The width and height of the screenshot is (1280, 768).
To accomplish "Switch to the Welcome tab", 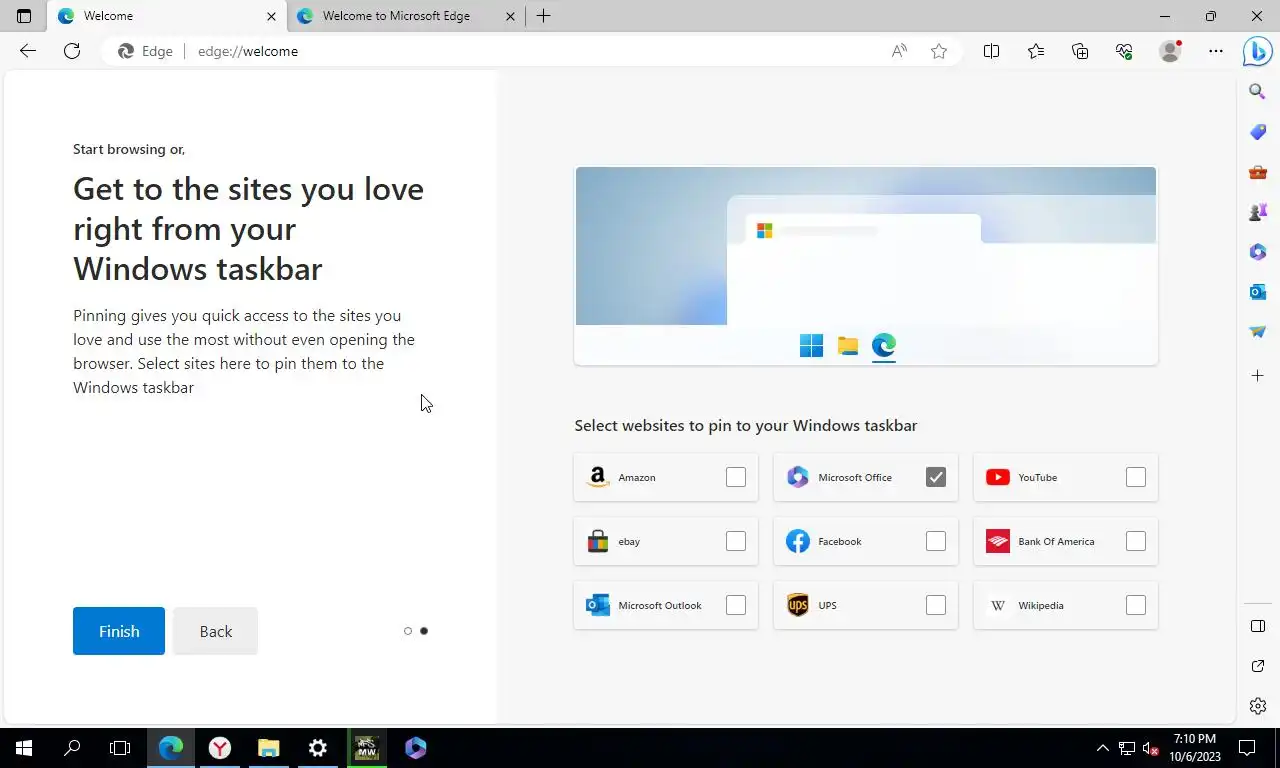I will coord(166,16).
